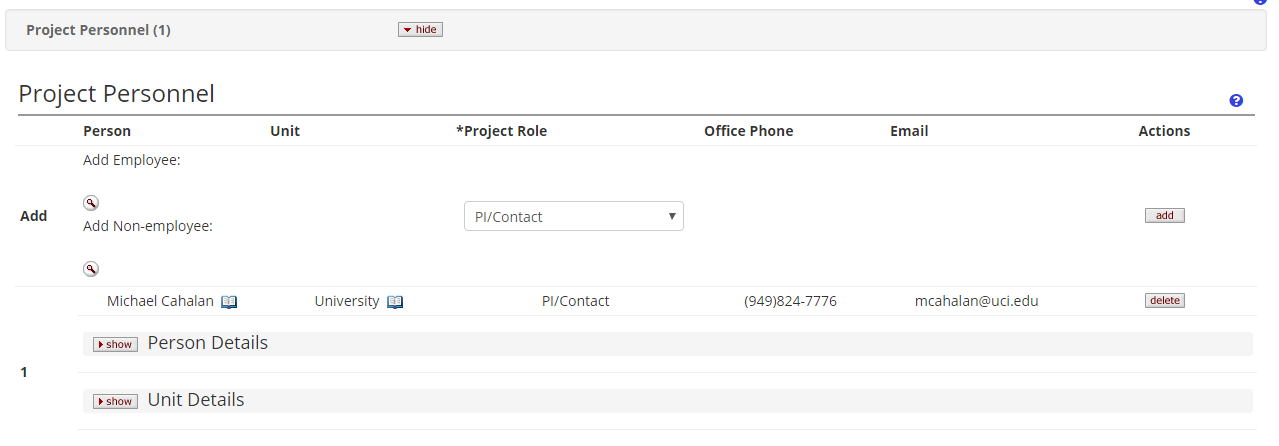Open help icon beside Project Personnel heading
1279x446 pixels.
(1236, 101)
